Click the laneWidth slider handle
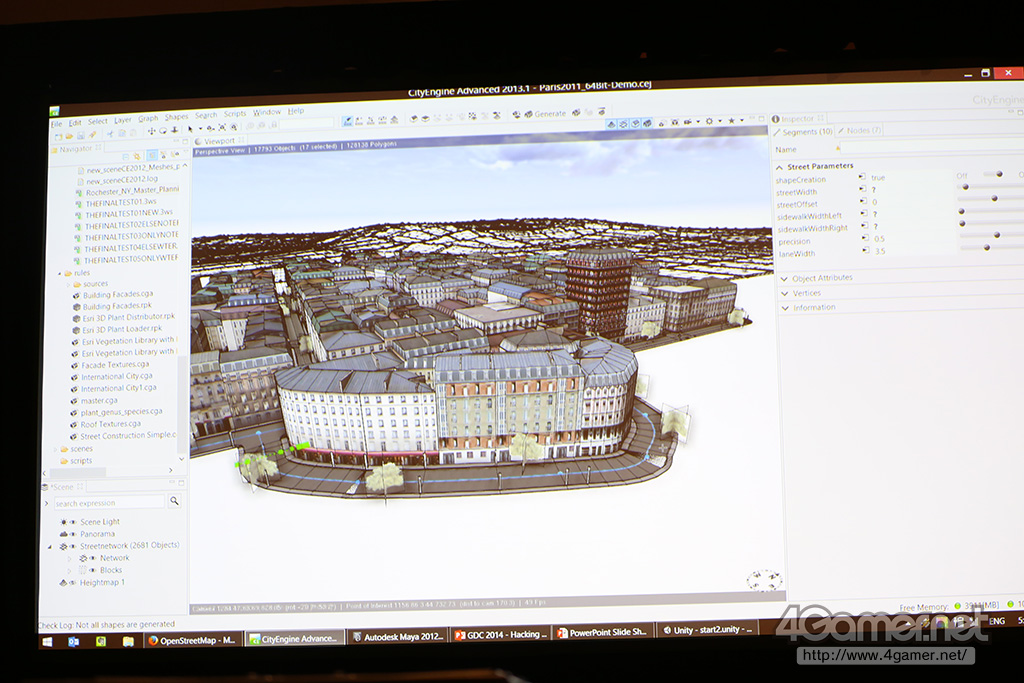The image size is (1024, 683). point(986,248)
